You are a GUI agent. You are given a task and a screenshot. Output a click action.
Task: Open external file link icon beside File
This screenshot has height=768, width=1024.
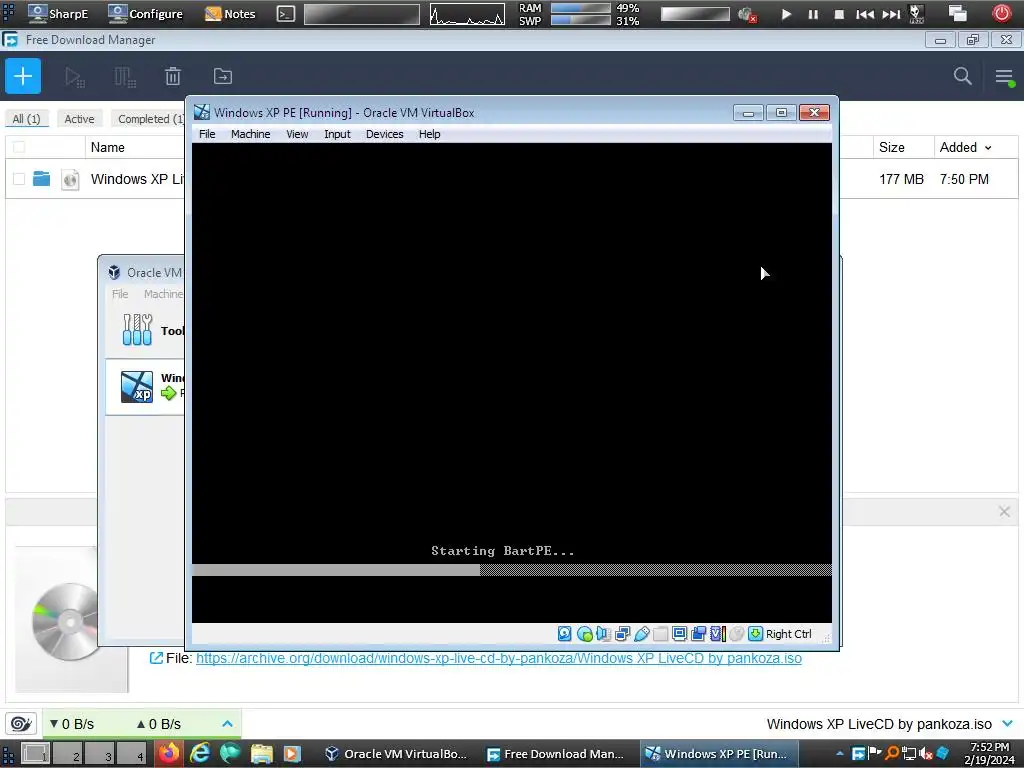[x=156, y=658]
